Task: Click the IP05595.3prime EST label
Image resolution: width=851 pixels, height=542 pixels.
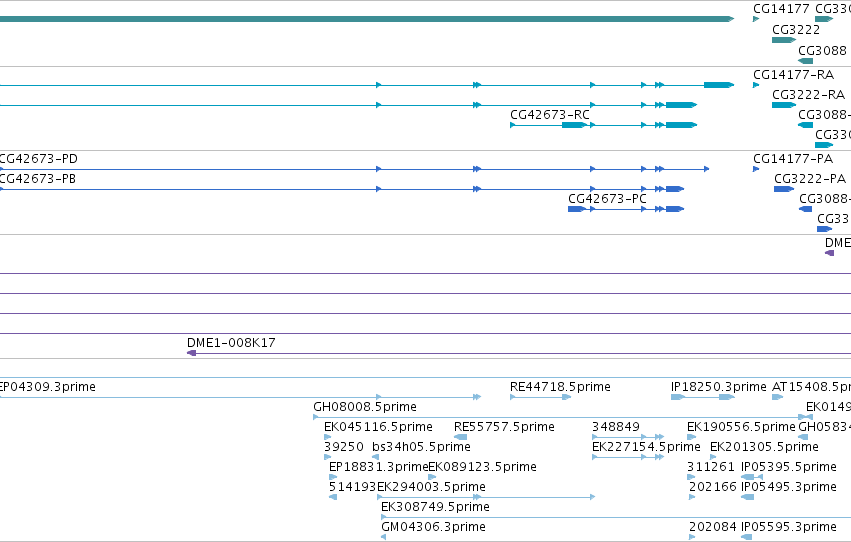Action: pyautogui.click(x=789, y=527)
